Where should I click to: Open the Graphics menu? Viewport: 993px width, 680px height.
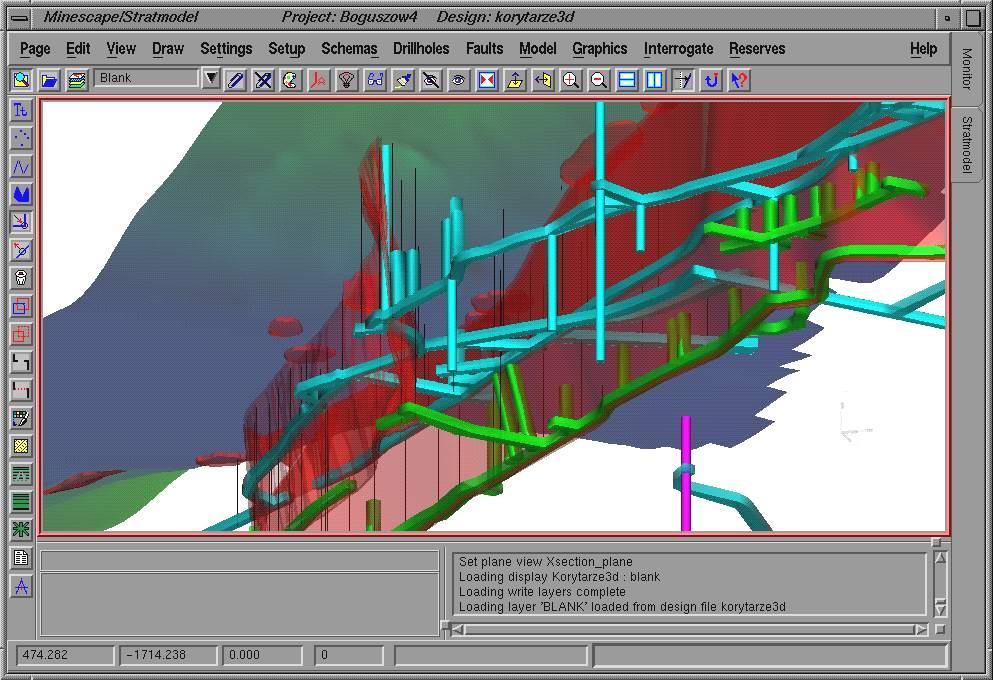[x=600, y=49]
